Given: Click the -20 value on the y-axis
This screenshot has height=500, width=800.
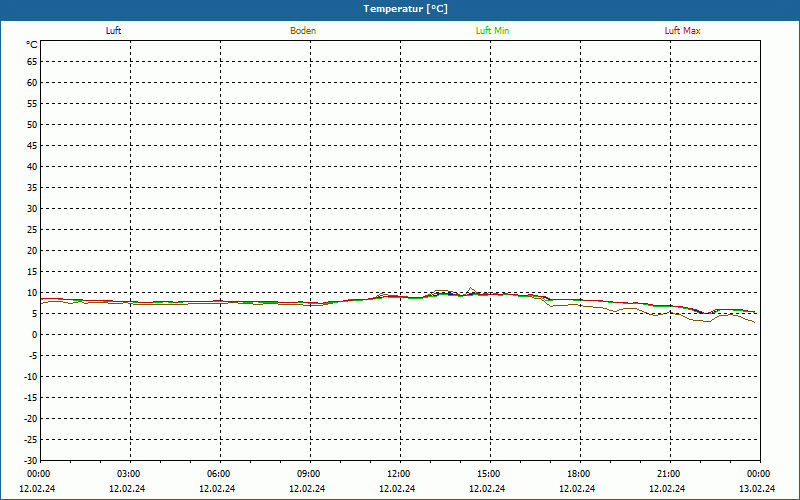Looking at the screenshot, I should point(31,419).
